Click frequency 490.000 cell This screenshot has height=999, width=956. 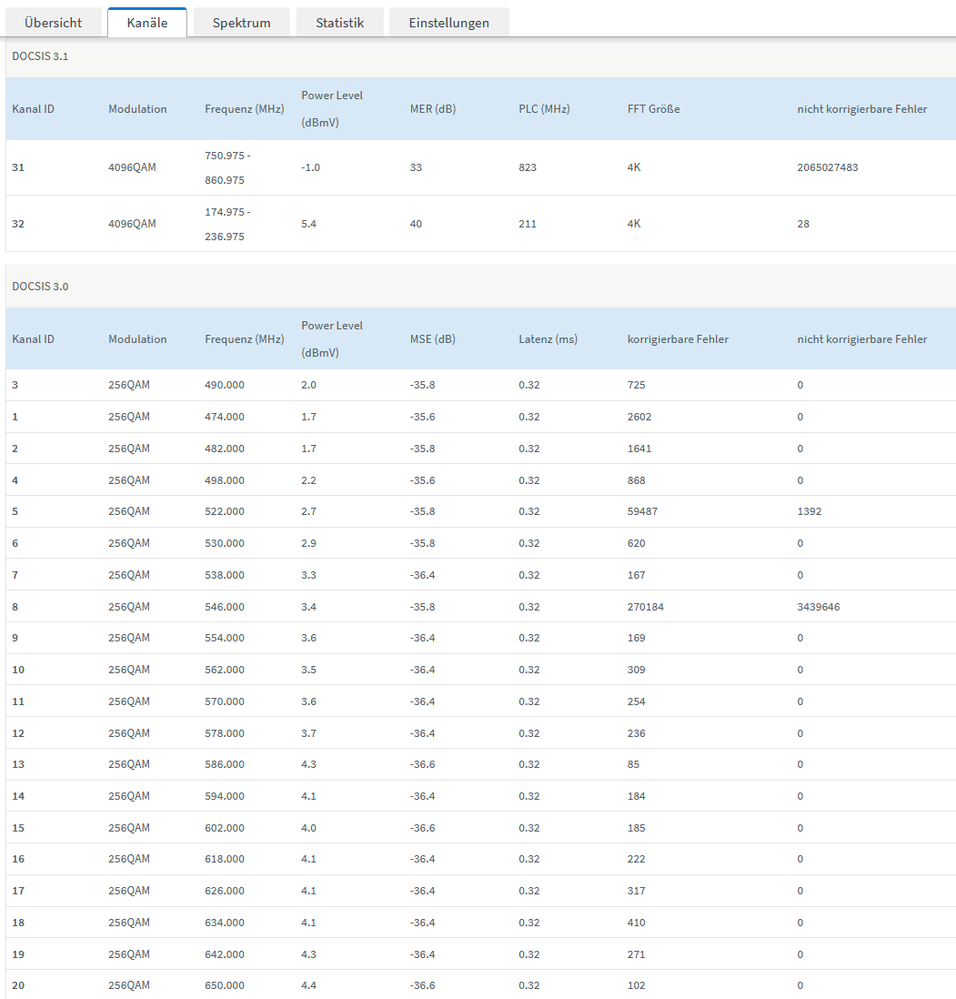pyautogui.click(x=224, y=385)
